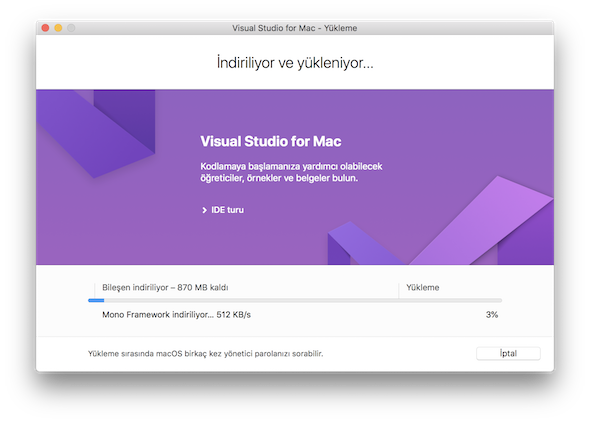Click the window title 'Visual Studio for Mac - Yükleme'
Viewport: 590px width, 423px height.
click(295, 28)
